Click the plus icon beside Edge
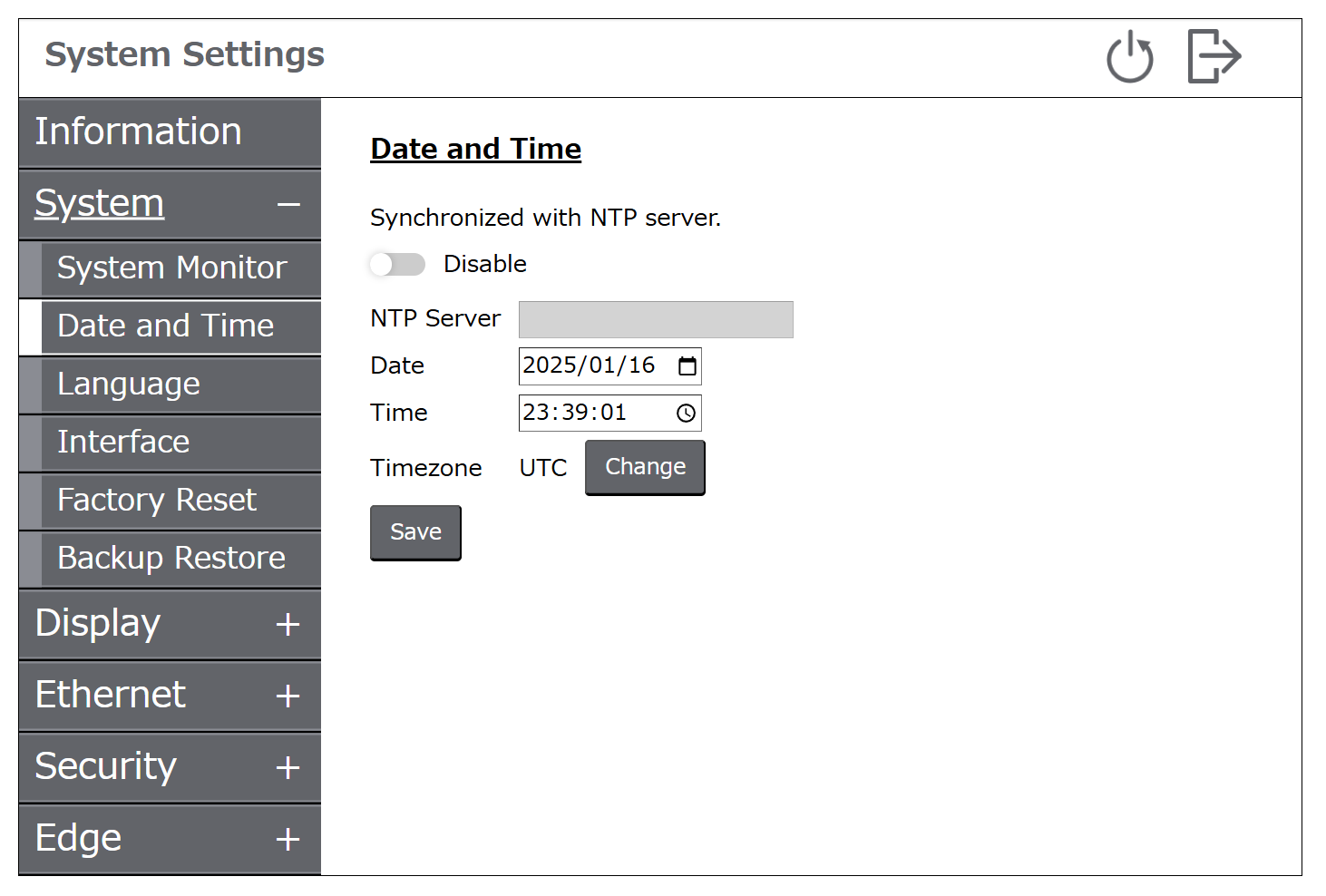 point(288,840)
